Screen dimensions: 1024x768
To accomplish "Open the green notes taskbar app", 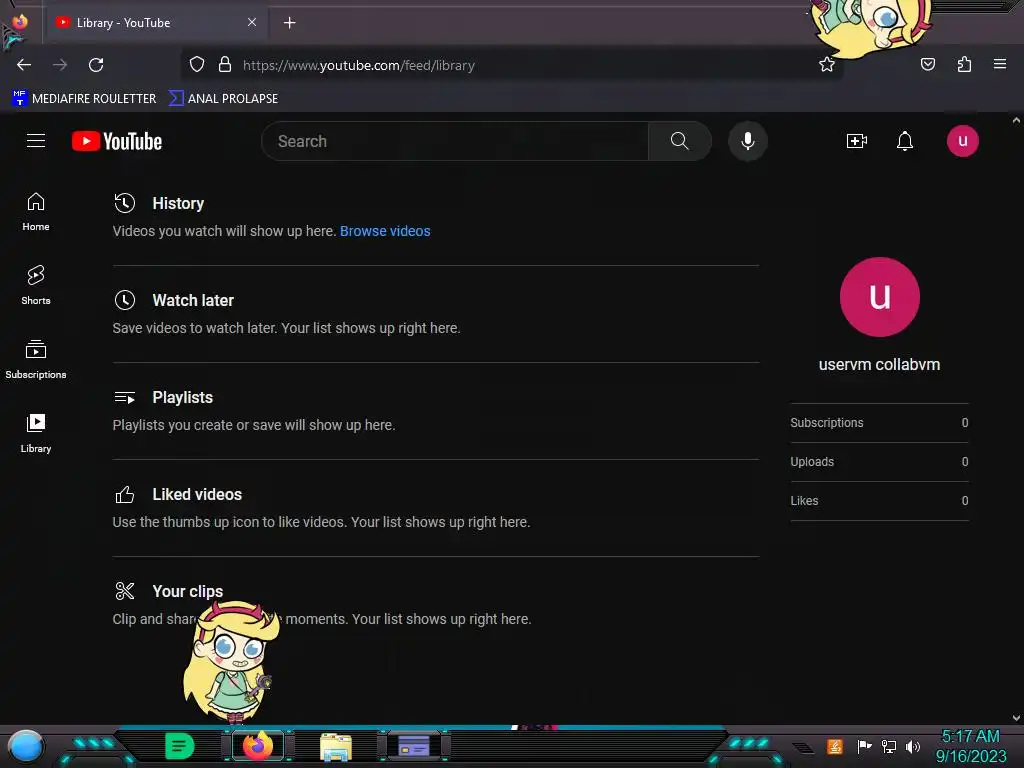I will pos(179,746).
